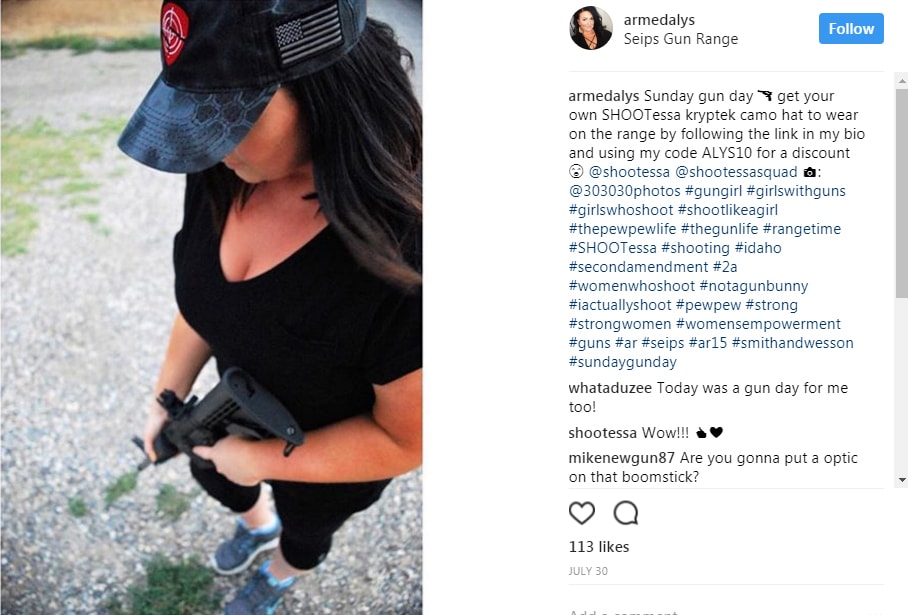Follow the armedalys account

pyautogui.click(x=851, y=28)
